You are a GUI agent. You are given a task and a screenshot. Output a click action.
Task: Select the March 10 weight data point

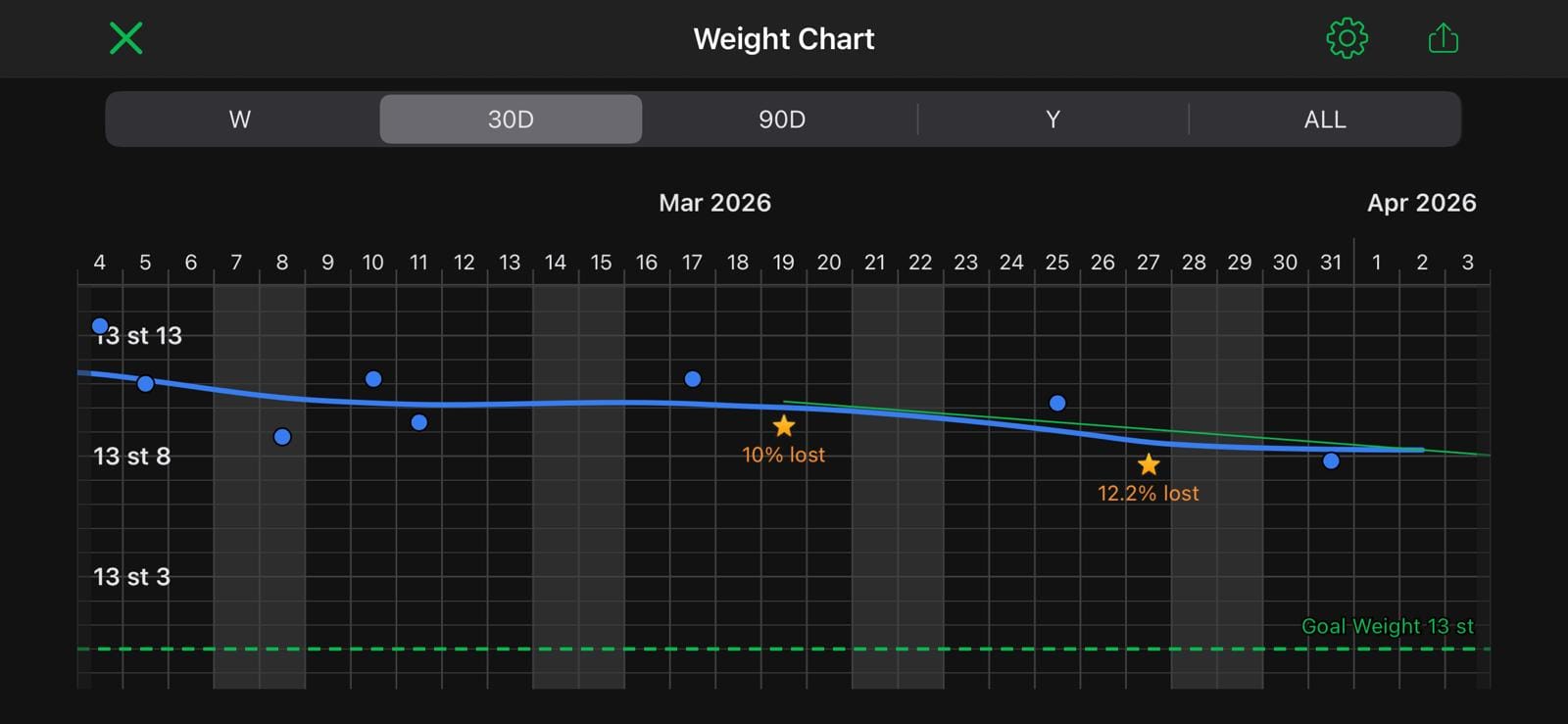coord(373,379)
